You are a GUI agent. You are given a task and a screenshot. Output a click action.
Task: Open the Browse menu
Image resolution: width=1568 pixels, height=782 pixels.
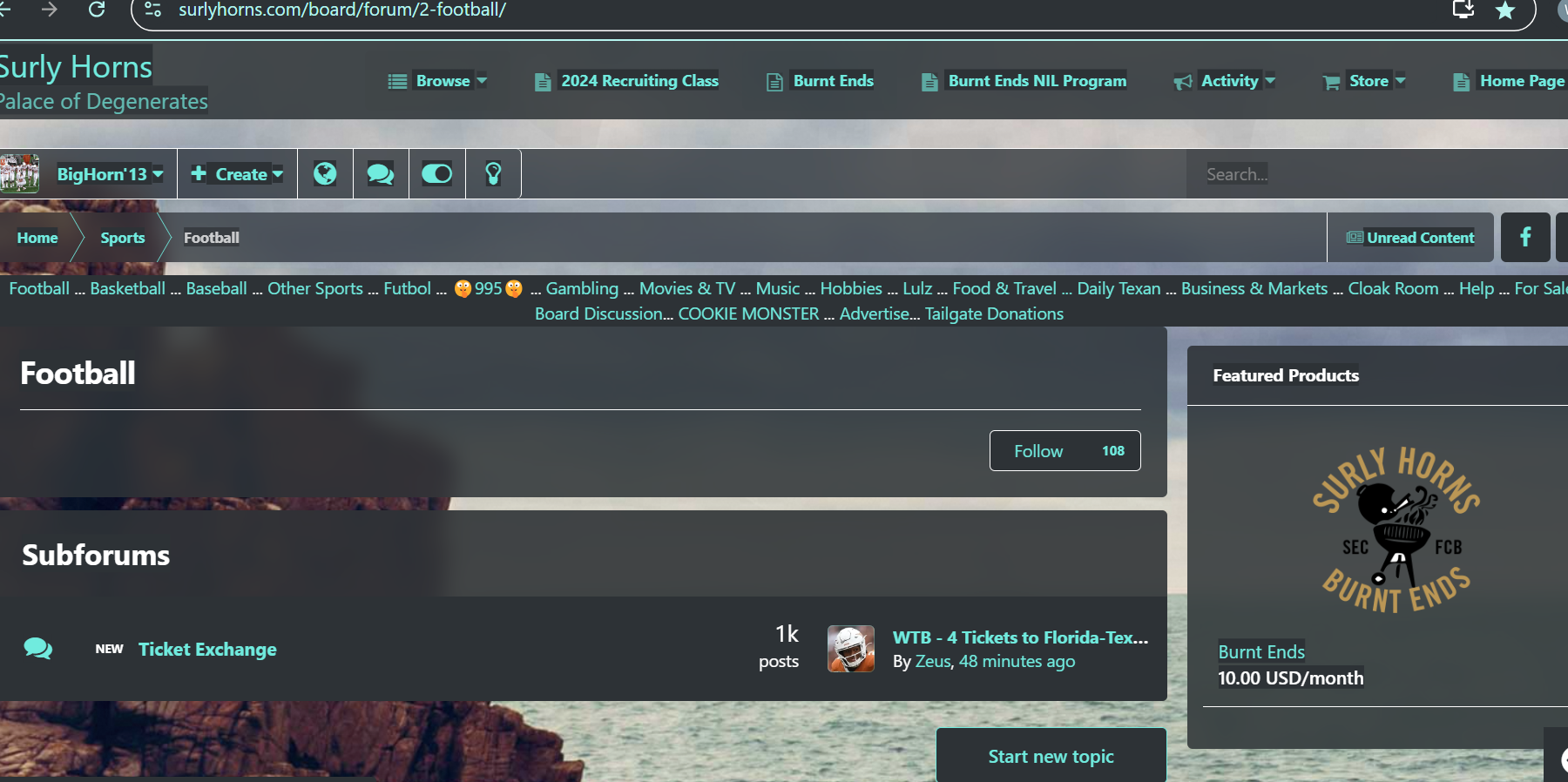(438, 81)
